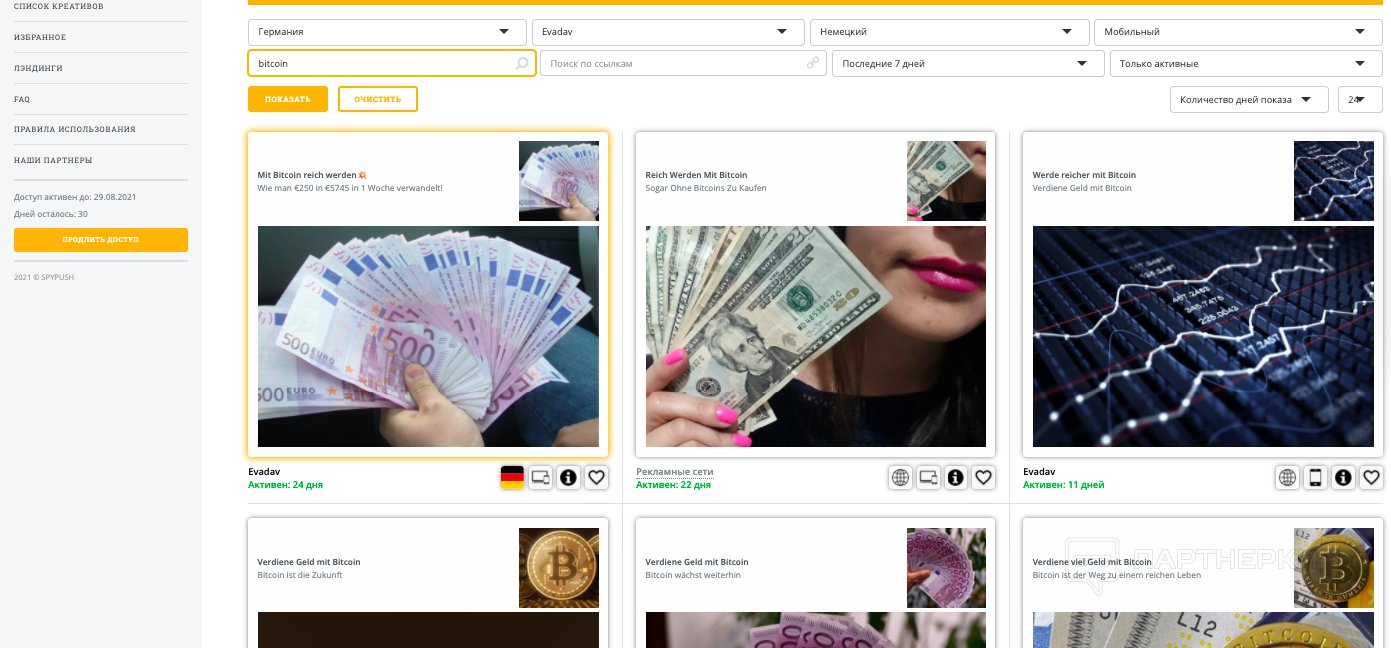
Task: Click text 'Bitcoin ist die Zukunft'
Action: (x=300, y=575)
